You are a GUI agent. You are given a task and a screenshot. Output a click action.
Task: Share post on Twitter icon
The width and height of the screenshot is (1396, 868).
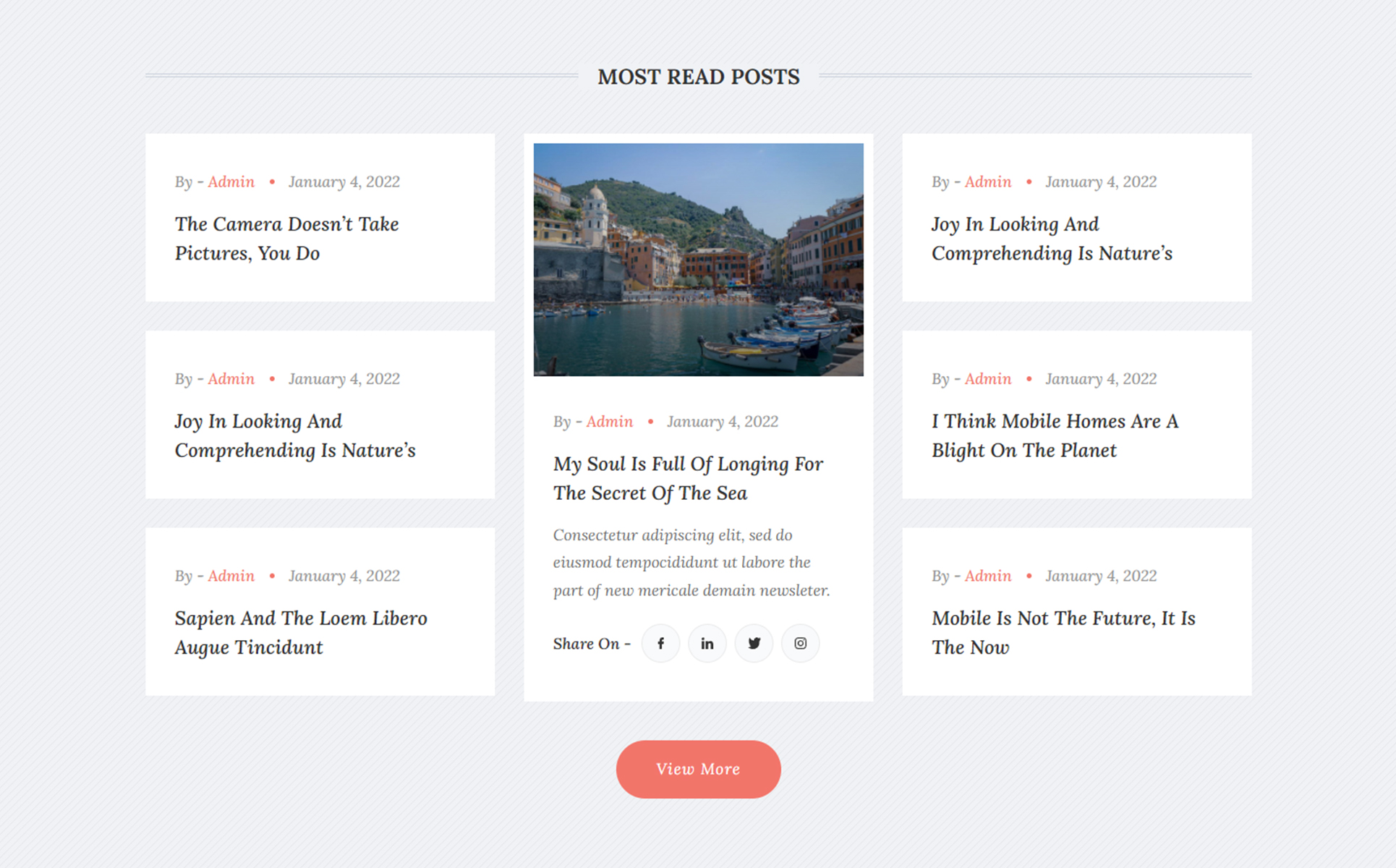click(x=754, y=643)
